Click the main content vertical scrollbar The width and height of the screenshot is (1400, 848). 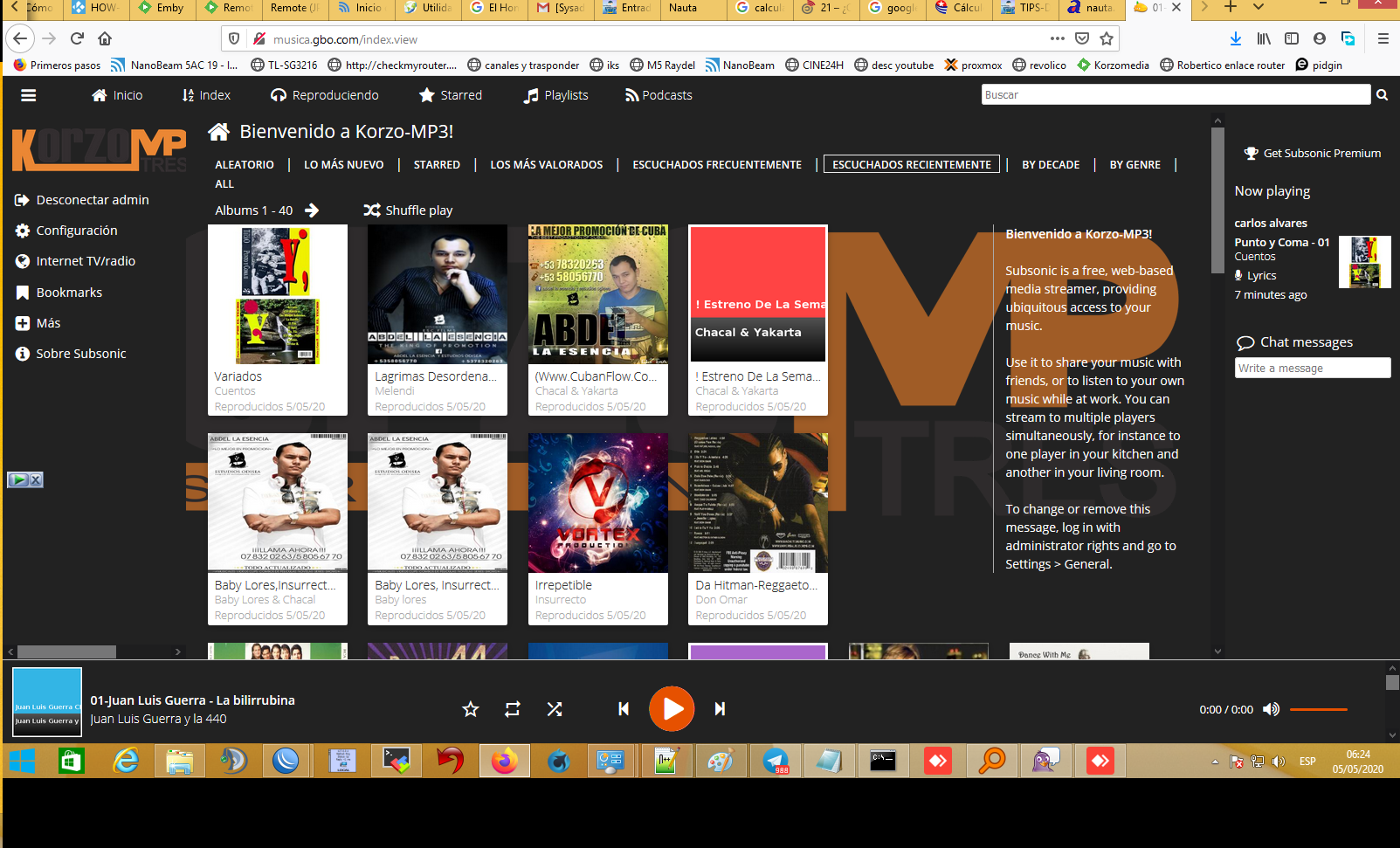point(1217,201)
